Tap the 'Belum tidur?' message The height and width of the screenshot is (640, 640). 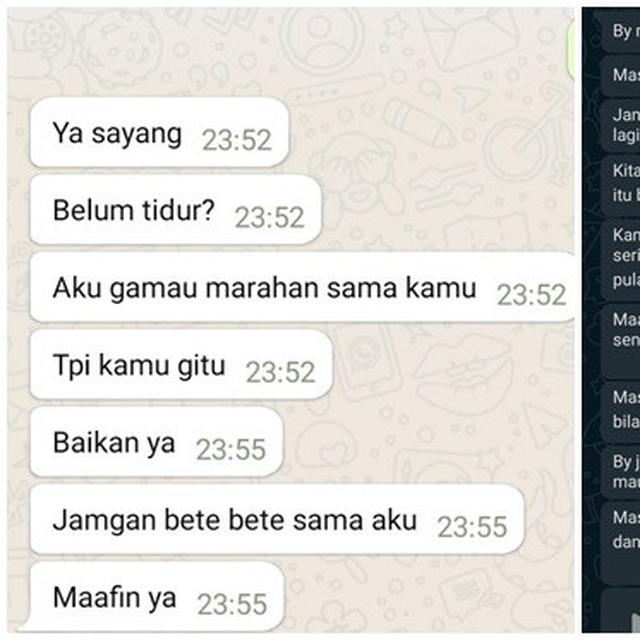[x=176, y=210]
